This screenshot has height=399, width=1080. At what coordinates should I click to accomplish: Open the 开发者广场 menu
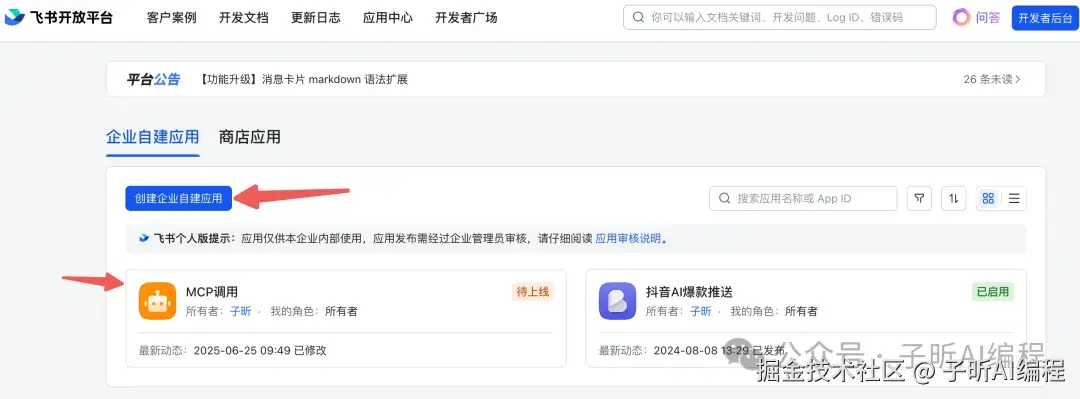(466, 18)
